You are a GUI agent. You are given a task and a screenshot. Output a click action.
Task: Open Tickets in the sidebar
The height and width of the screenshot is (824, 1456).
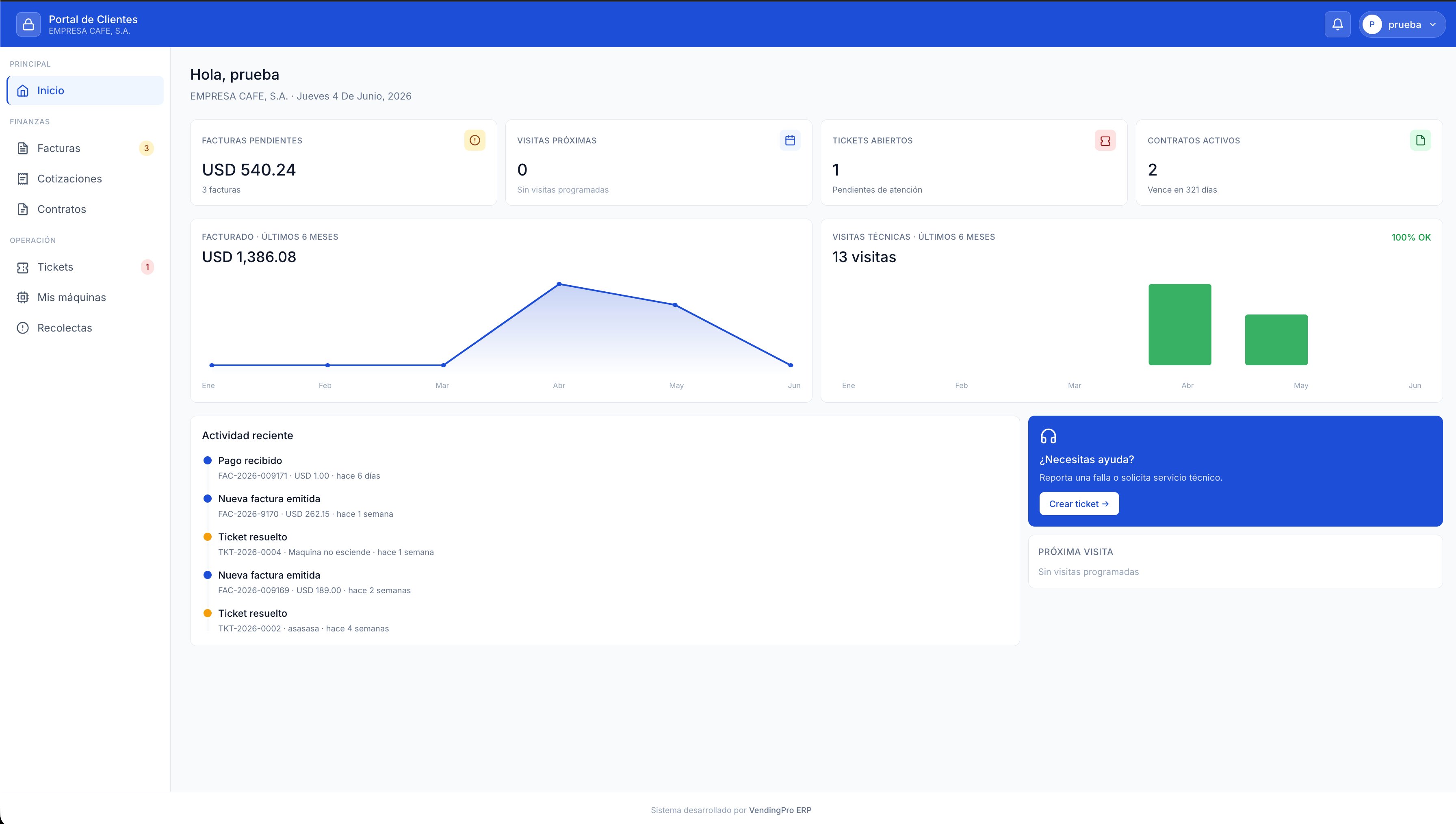[x=85, y=267]
